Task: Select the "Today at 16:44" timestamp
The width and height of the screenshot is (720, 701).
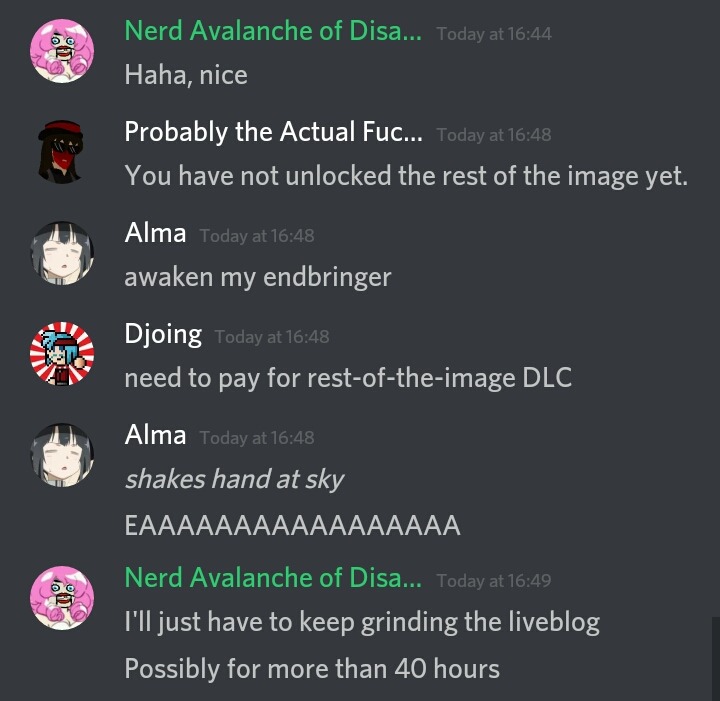Action: click(x=494, y=34)
